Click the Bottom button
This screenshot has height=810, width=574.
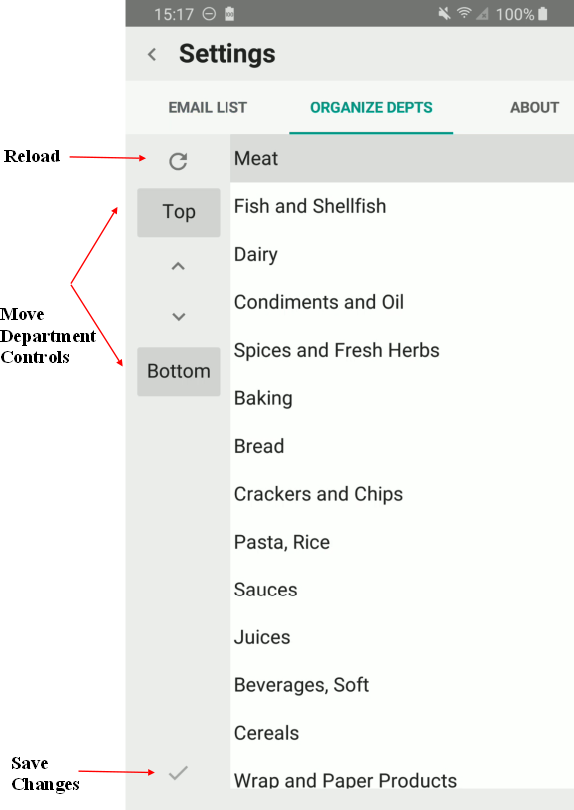pyautogui.click(x=179, y=371)
